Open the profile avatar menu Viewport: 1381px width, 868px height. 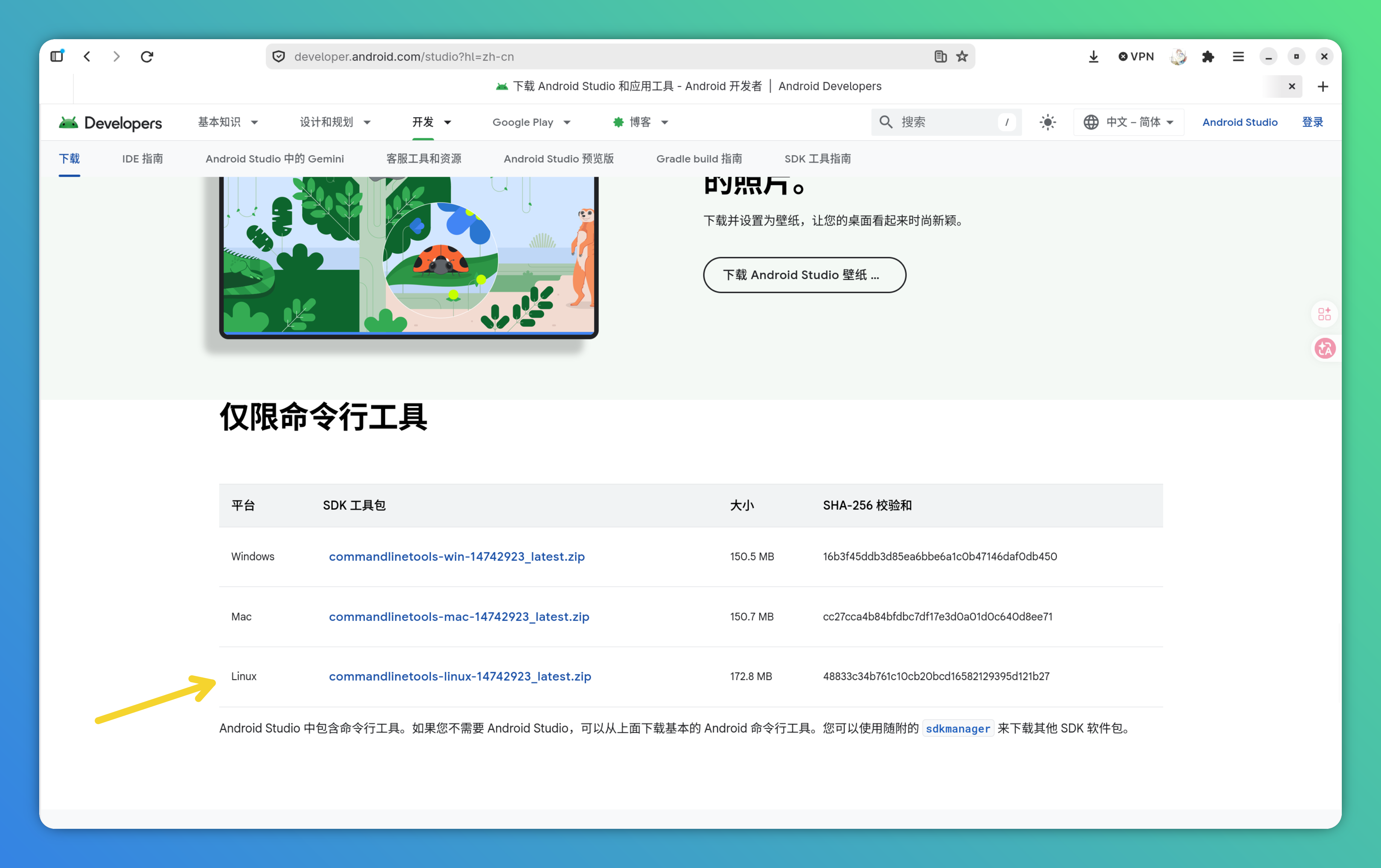pos(1178,56)
